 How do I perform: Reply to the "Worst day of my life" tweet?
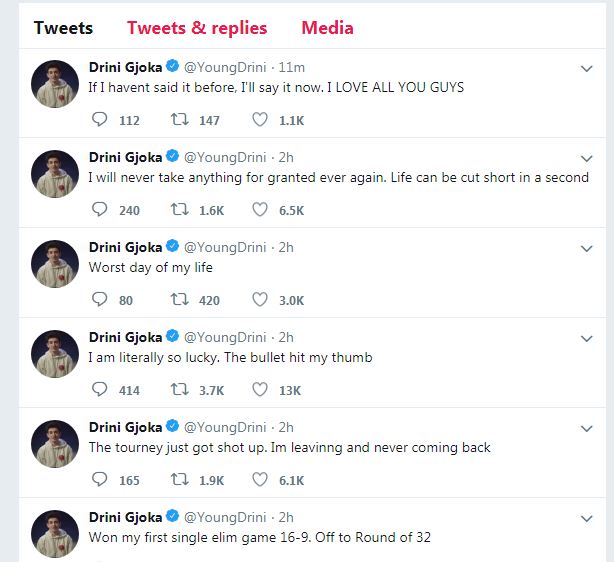click(99, 300)
